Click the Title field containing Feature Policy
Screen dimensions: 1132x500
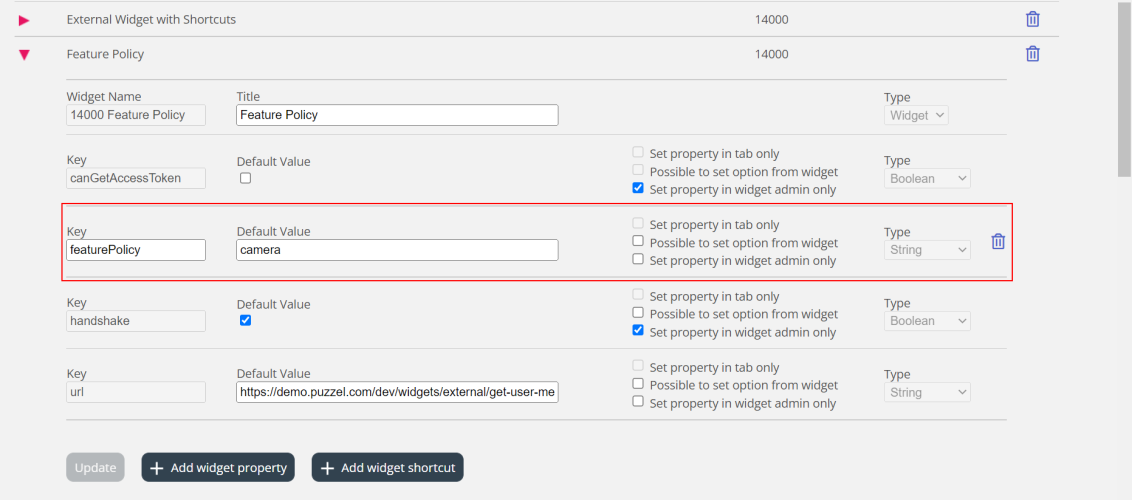point(397,115)
